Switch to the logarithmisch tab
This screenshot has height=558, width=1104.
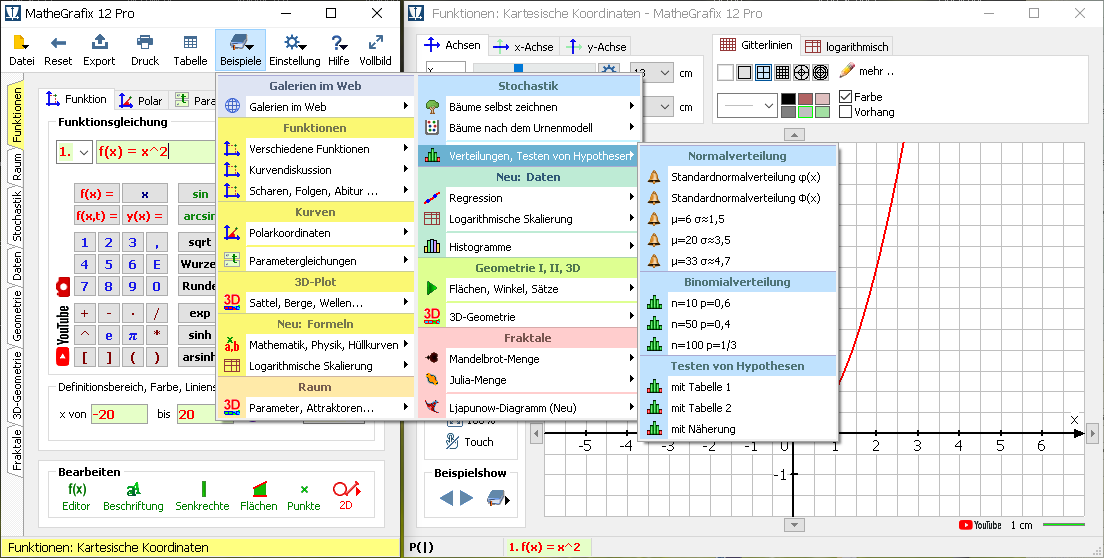(847, 46)
